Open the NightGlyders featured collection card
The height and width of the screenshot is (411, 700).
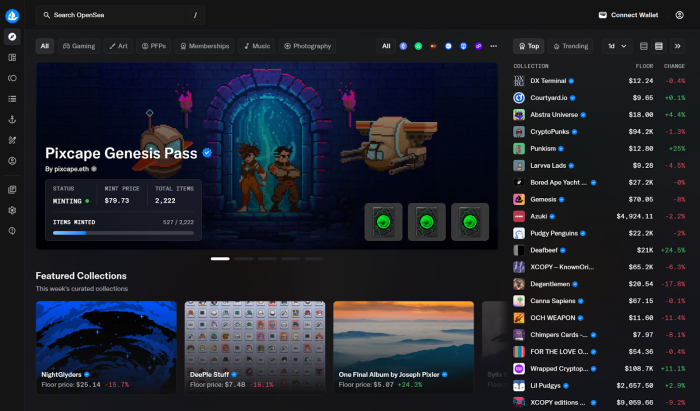click(x=106, y=347)
